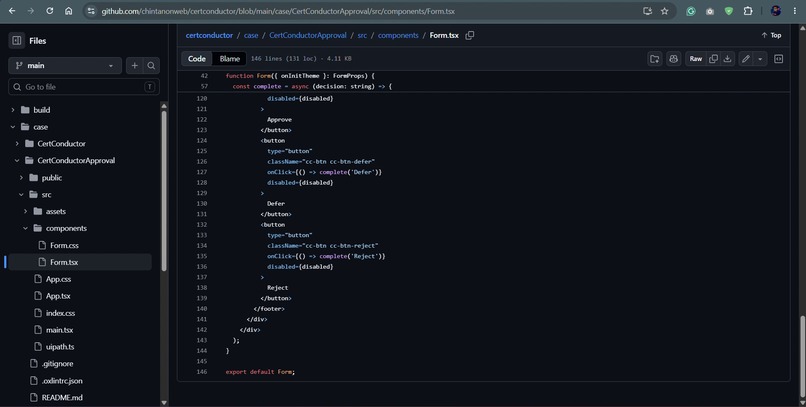Image resolution: width=806 pixels, height=407 pixels.
Task: Reload the page in browser
Action: pyautogui.click(x=49, y=11)
